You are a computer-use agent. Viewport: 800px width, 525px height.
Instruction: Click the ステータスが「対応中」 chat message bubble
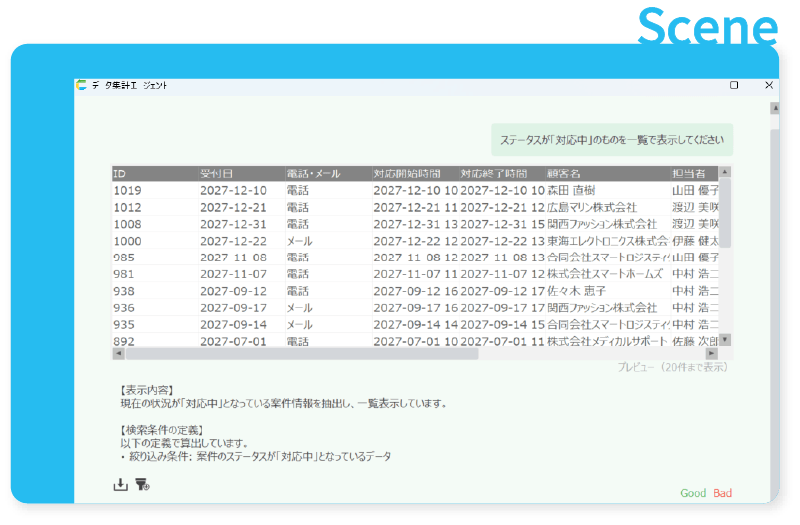coord(612,140)
